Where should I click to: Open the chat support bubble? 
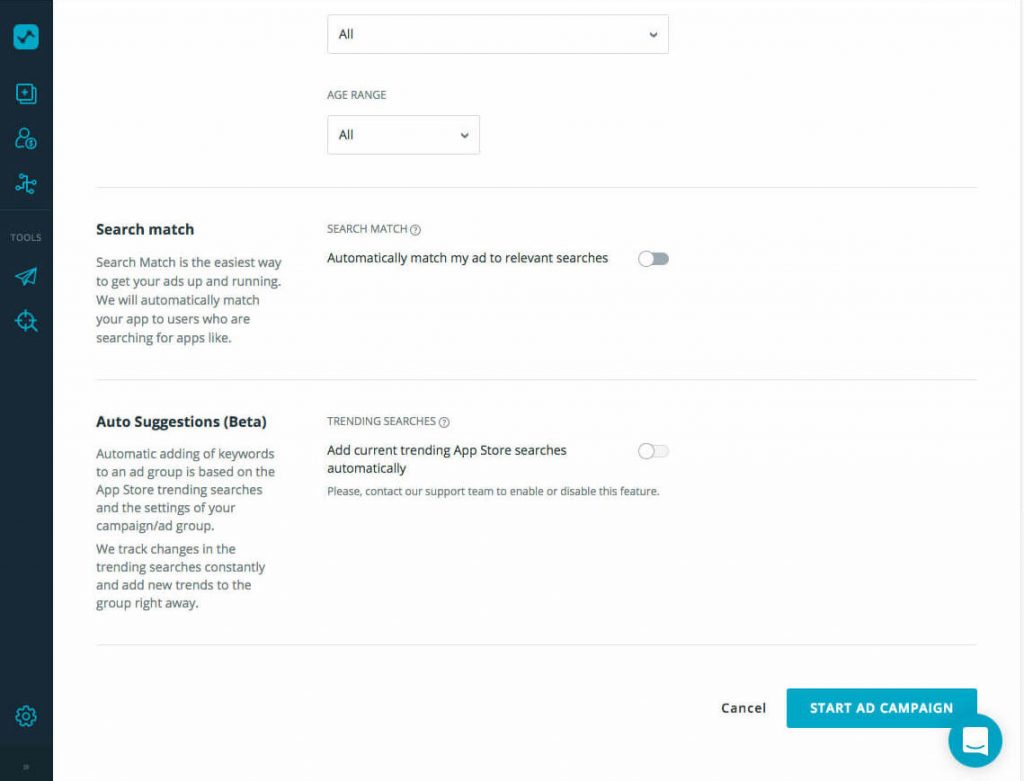click(x=974, y=741)
